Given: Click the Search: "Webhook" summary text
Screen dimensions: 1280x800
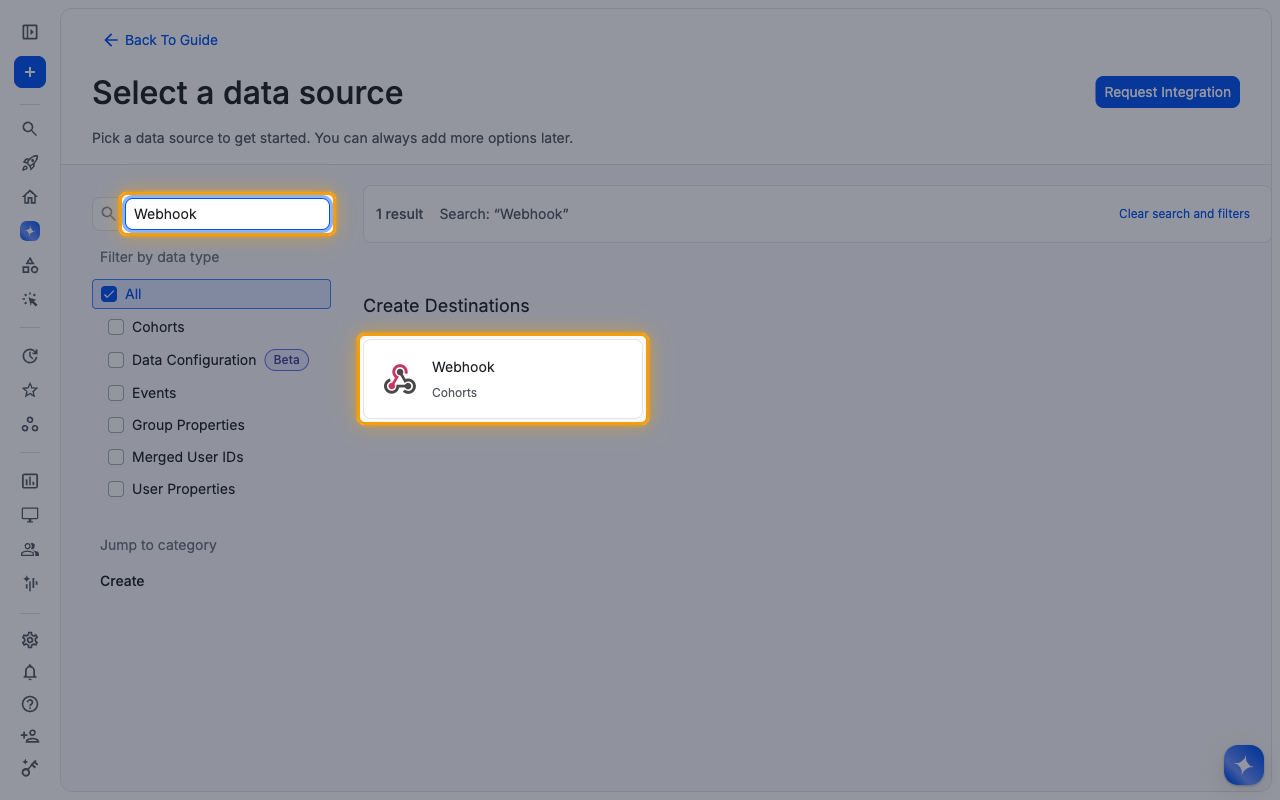Looking at the screenshot, I should [504, 214].
